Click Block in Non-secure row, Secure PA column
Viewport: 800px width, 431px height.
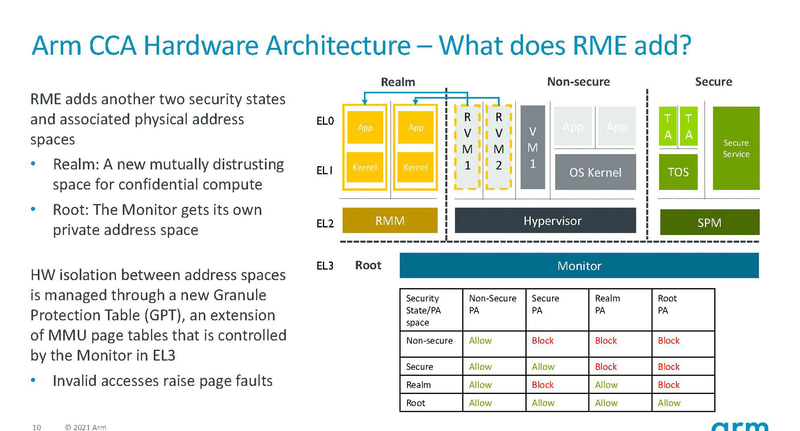point(542,340)
